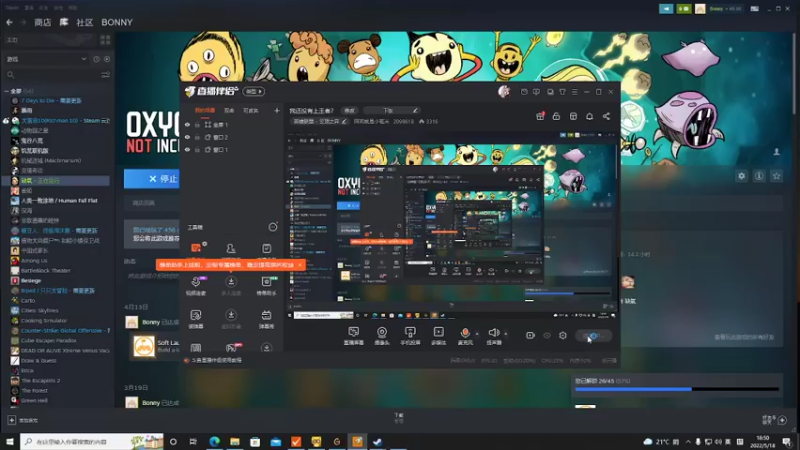Click 修改 button next to stream title
Image resolution: width=800 pixels, height=450 pixels.
coord(349,110)
